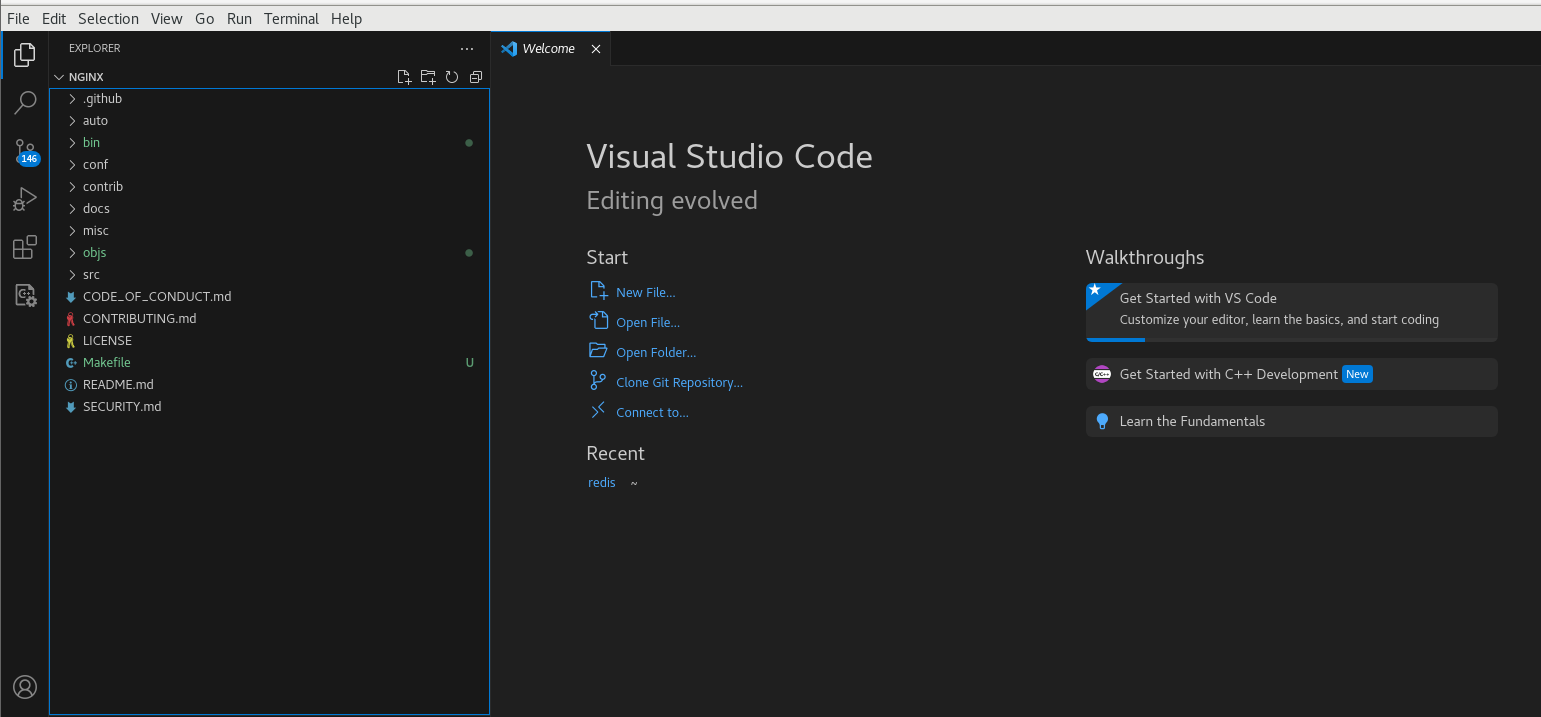This screenshot has width=1541, height=717.
Task: Click the README.md info icon
Action: (x=71, y=385)
